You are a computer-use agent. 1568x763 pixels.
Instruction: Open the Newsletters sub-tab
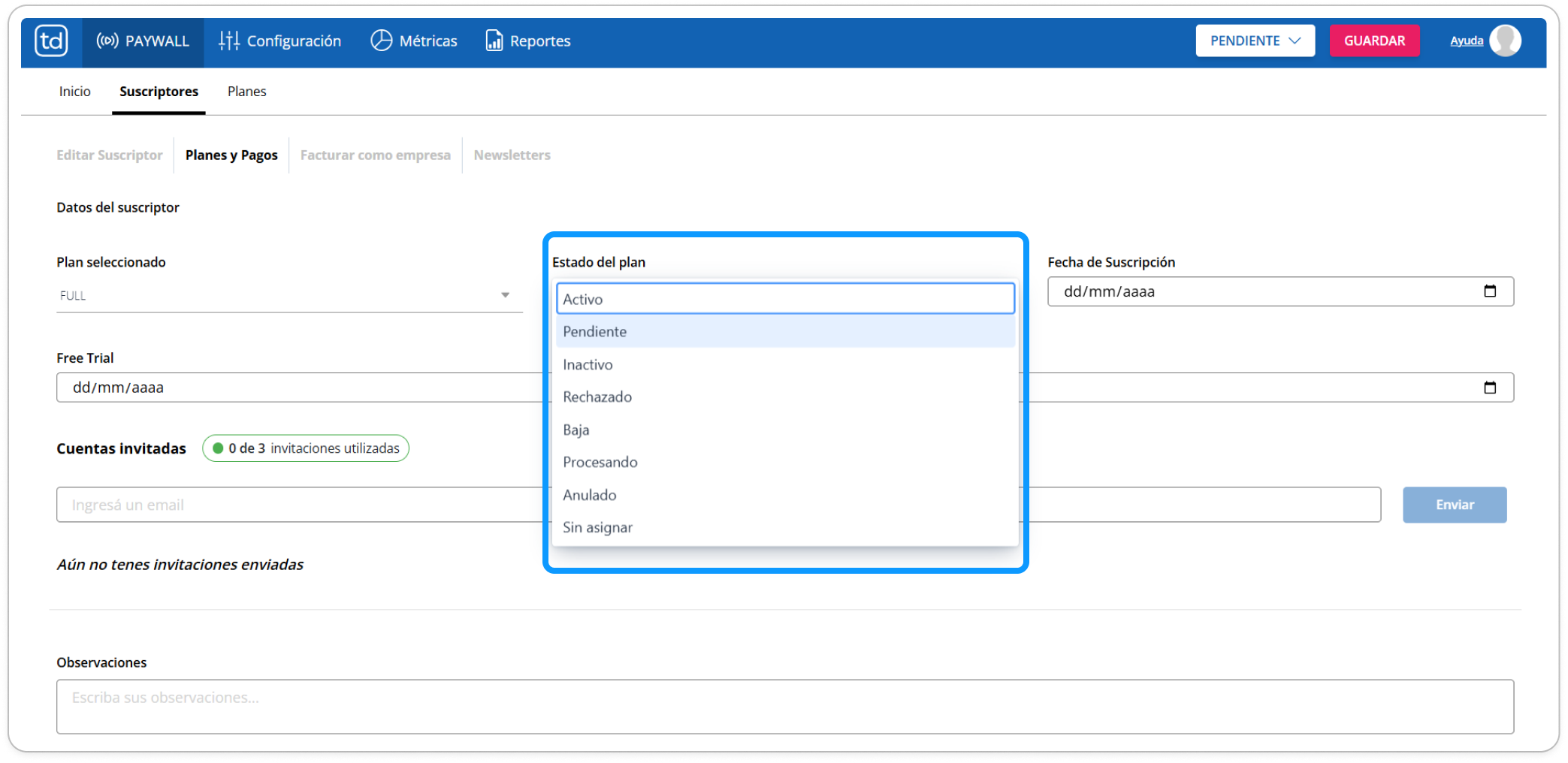[x=512, y=155]
